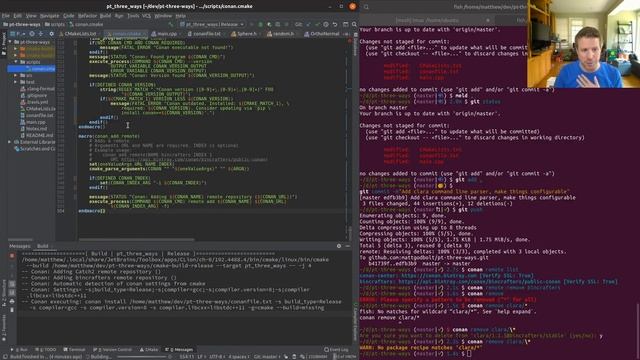Switch to the Sphere.h editor tab

[x=245, y=34]
